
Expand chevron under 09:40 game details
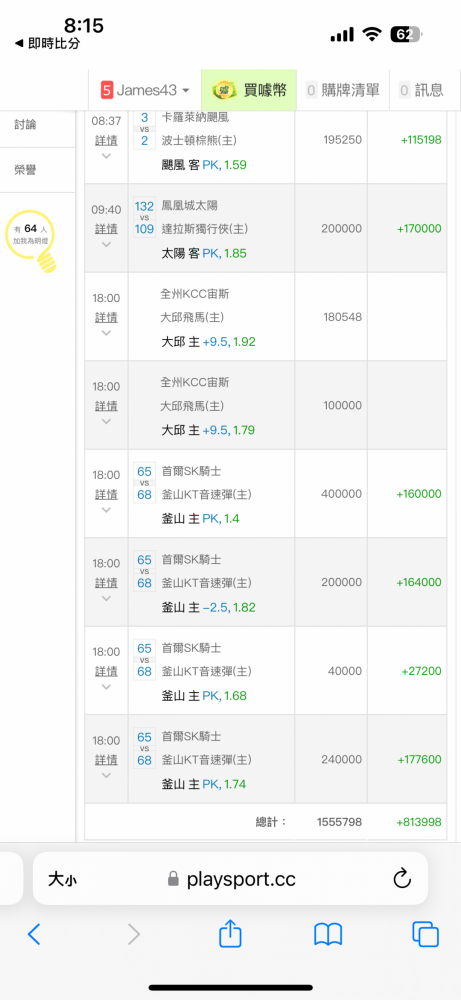[x=106, y=244]
